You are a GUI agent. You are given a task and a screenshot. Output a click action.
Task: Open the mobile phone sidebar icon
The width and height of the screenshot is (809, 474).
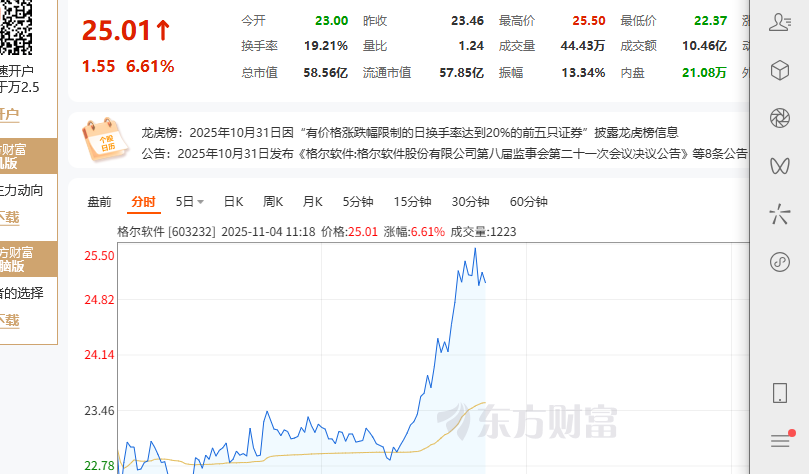pyautogui.click(x=780, y=393)
